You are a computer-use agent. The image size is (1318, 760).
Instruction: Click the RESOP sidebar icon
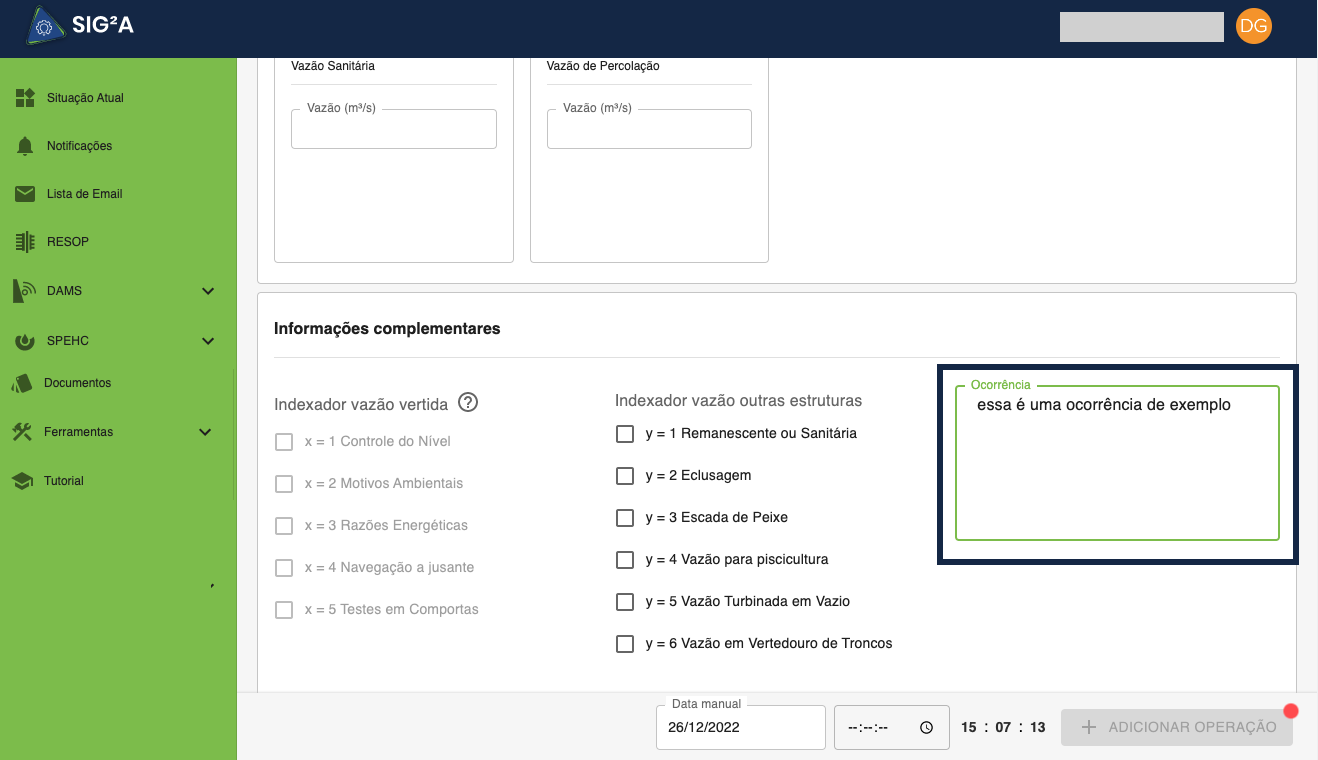tap(25, 242)
